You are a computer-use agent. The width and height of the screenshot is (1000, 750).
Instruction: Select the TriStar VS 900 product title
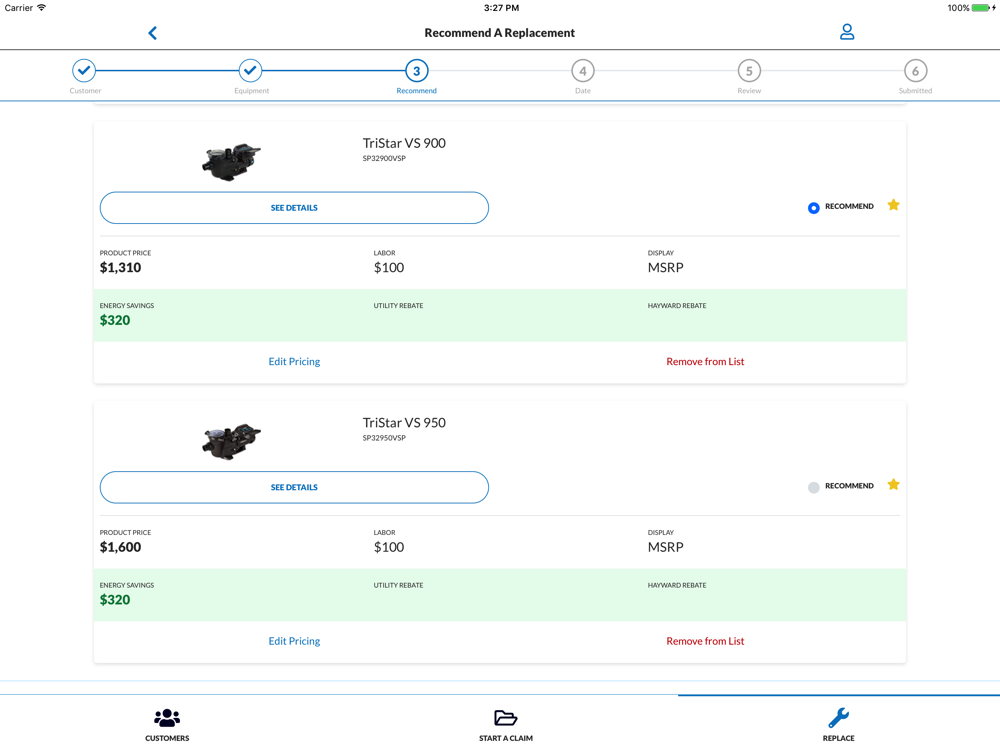click(x=404, y=143)
